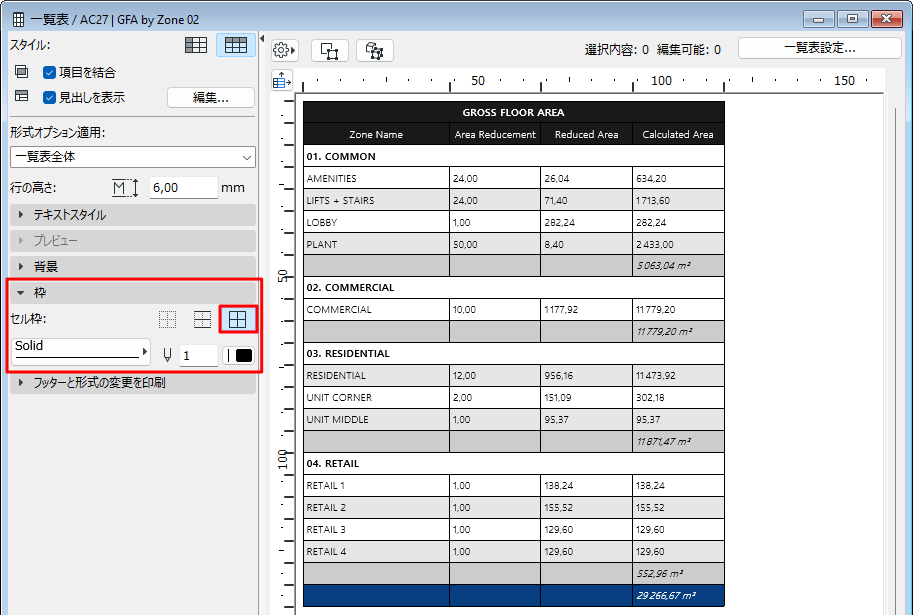Image resolution: width=913 pixels, height=615 pixels.
Task: Select items in 3D window icon
Action: coord(375,50)
